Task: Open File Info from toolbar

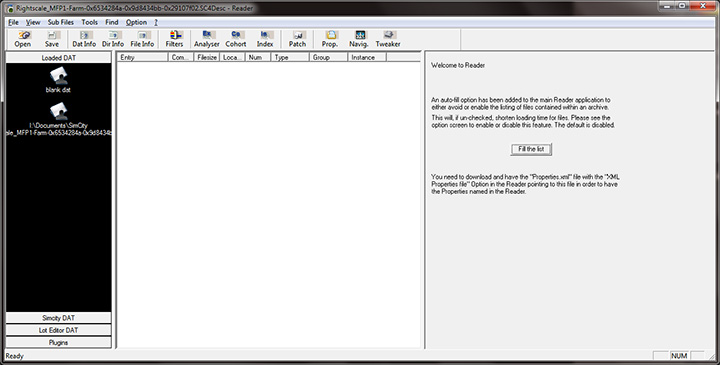Action: coord(142,39)
